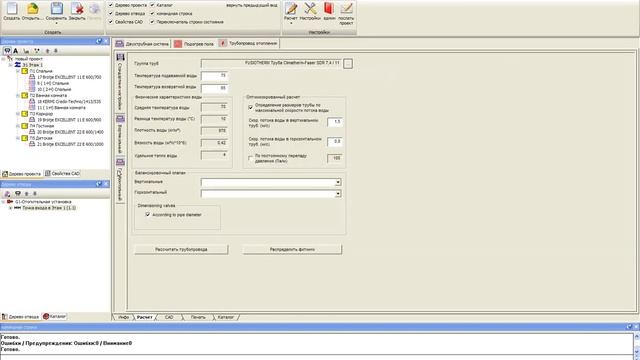Toggle Каталог checkbox in ribbon
The image size is (640, 360).
click(152, 5)
